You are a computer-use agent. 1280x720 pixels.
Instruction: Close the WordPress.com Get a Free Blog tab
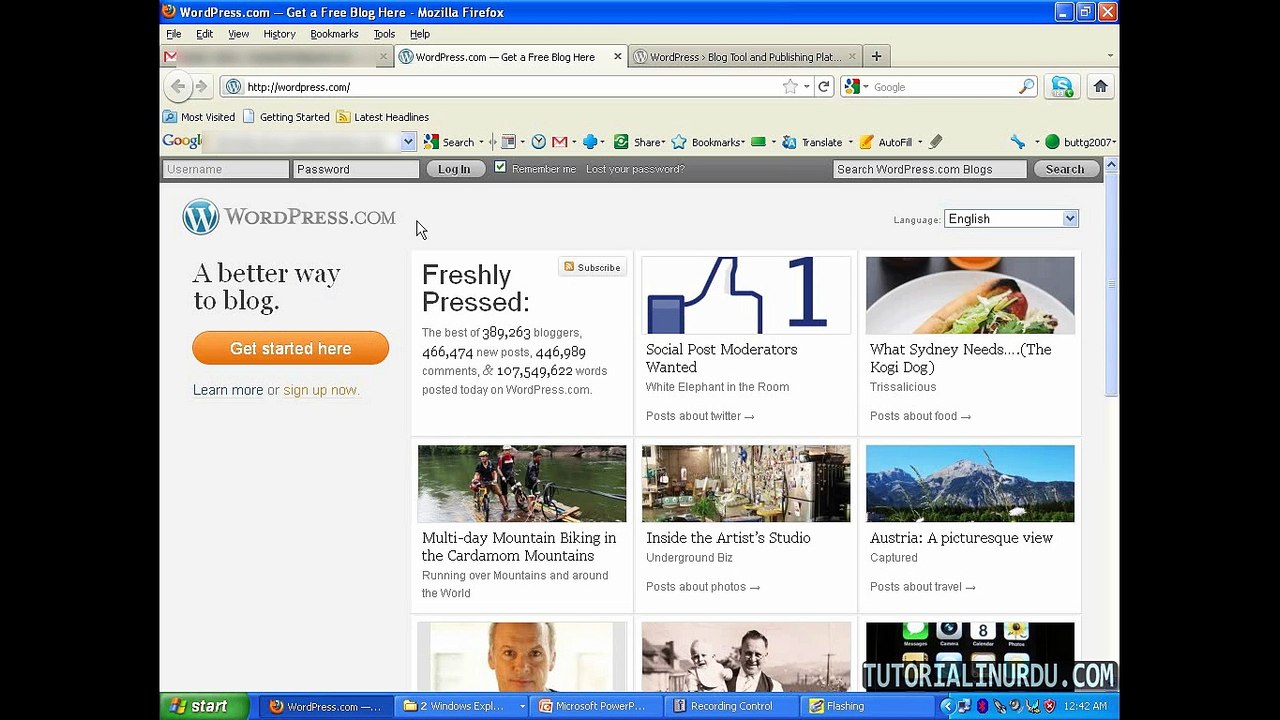tap(618, 57)
